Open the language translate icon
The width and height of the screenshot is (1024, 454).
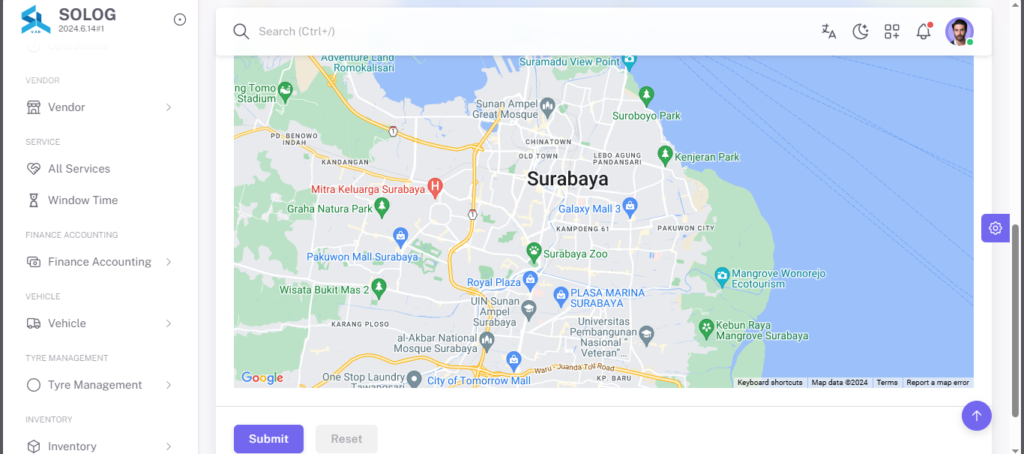pos(829,31)
